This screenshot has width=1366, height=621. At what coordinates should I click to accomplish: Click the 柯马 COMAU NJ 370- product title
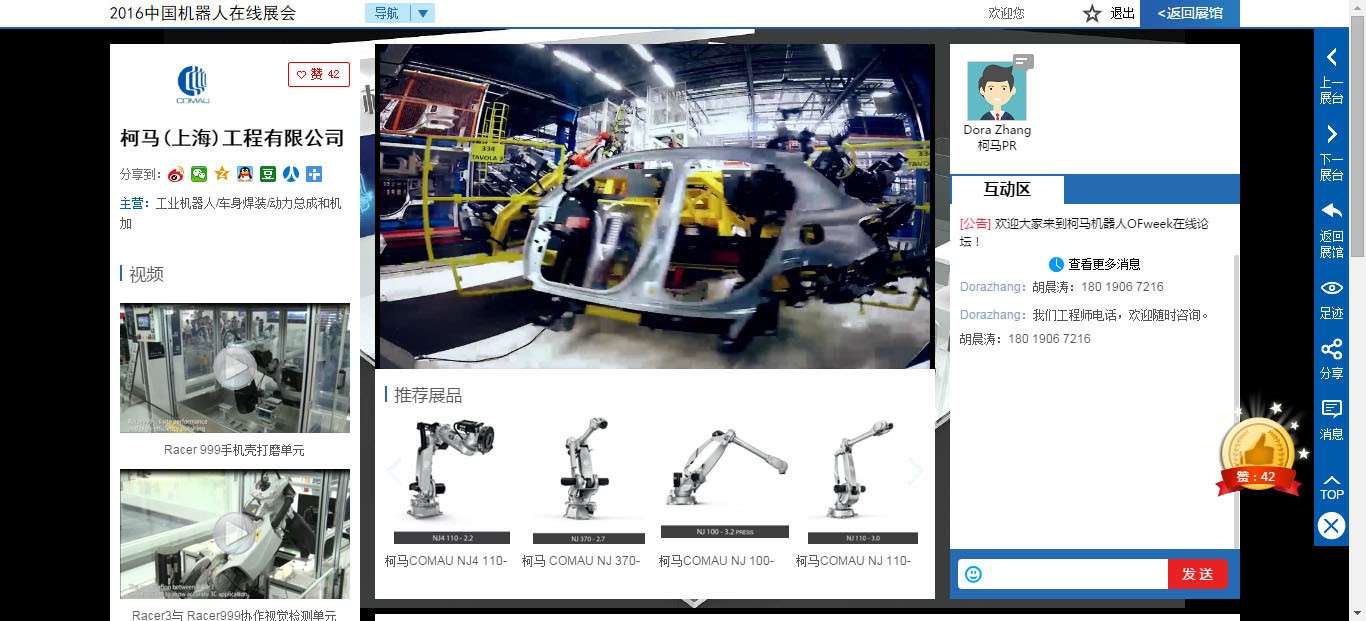581,561
